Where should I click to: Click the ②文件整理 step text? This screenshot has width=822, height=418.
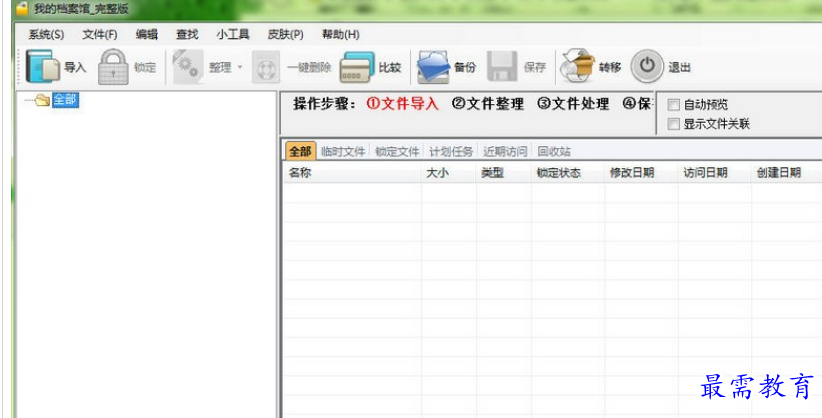[x=488, y=104]
